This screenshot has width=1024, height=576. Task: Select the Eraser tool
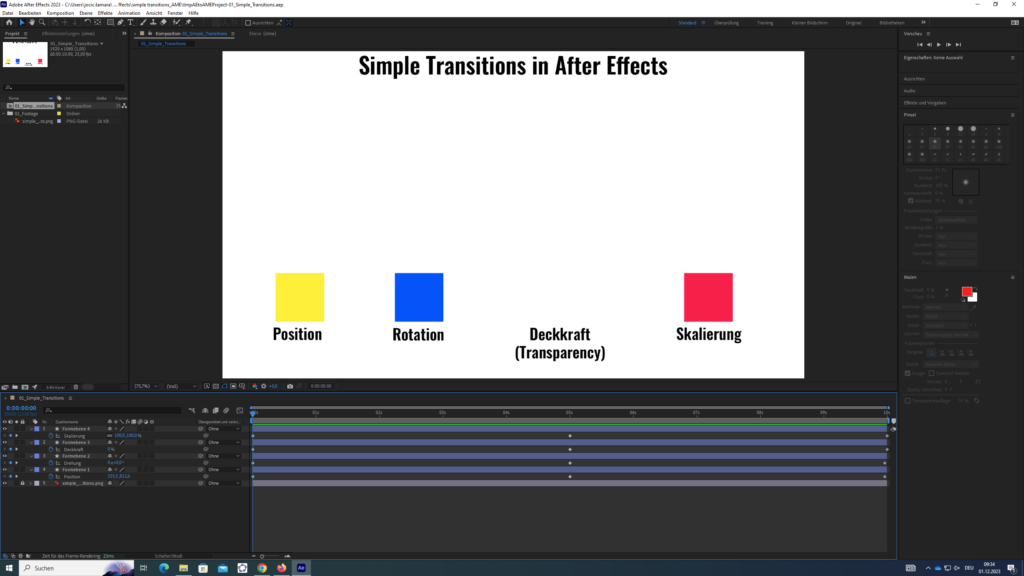pos(163,22)
